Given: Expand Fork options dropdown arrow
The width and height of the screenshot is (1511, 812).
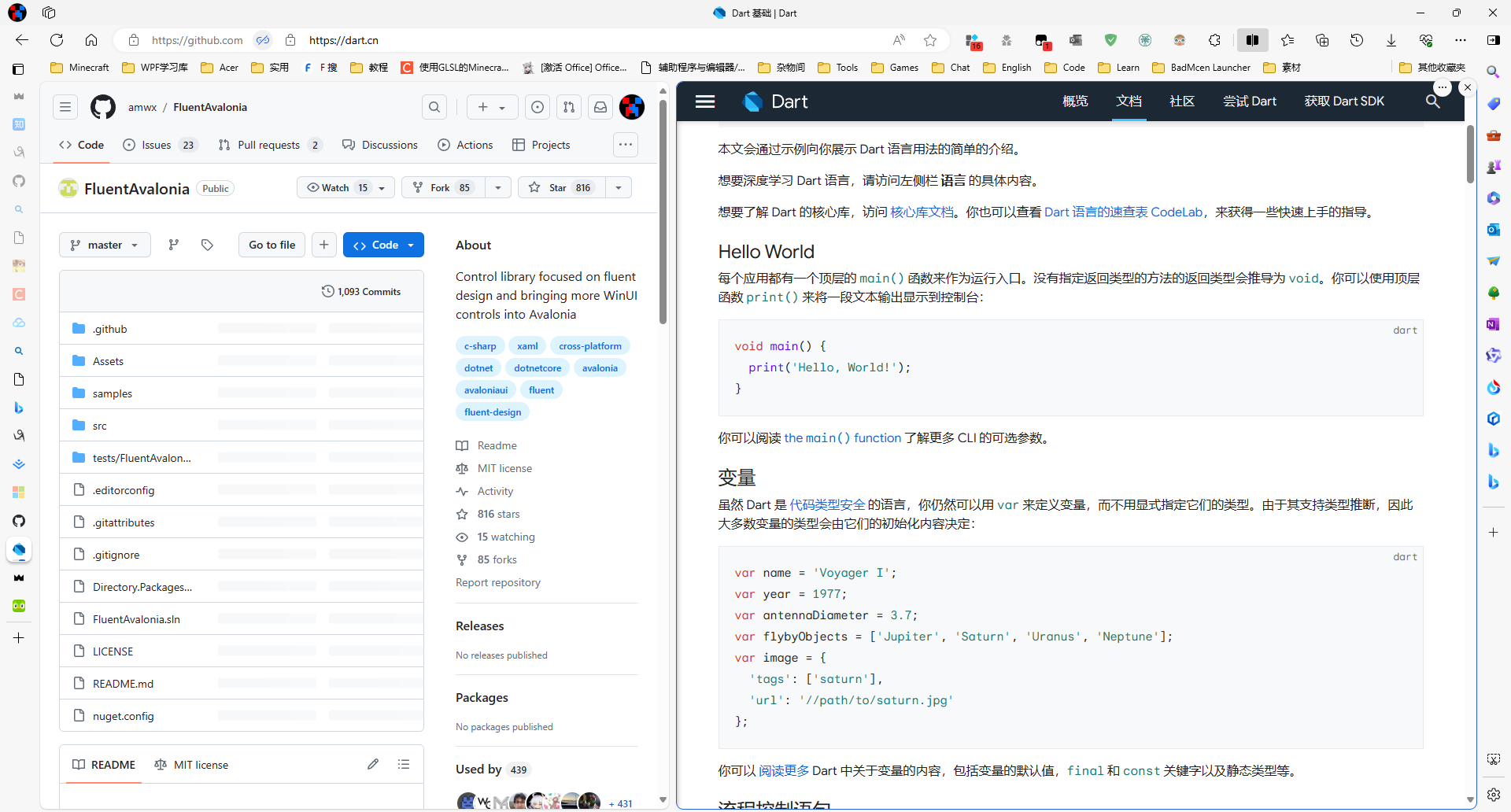Looking at the screenshot, I should tap(498, 187).
